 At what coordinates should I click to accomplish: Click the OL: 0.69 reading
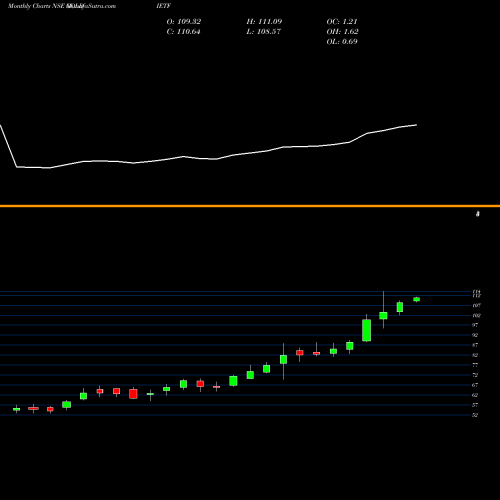(x=342, y=42)
